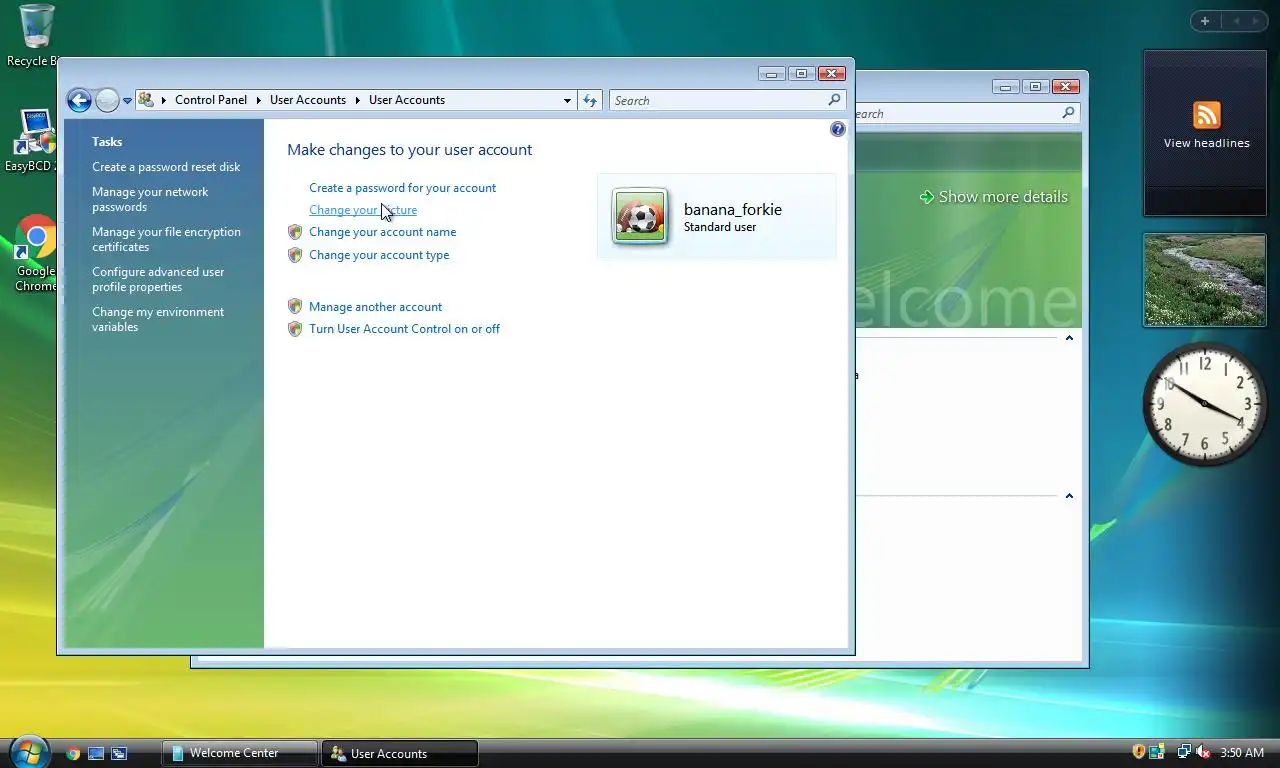Click shield icon next to Change your account type

[295, 255]
